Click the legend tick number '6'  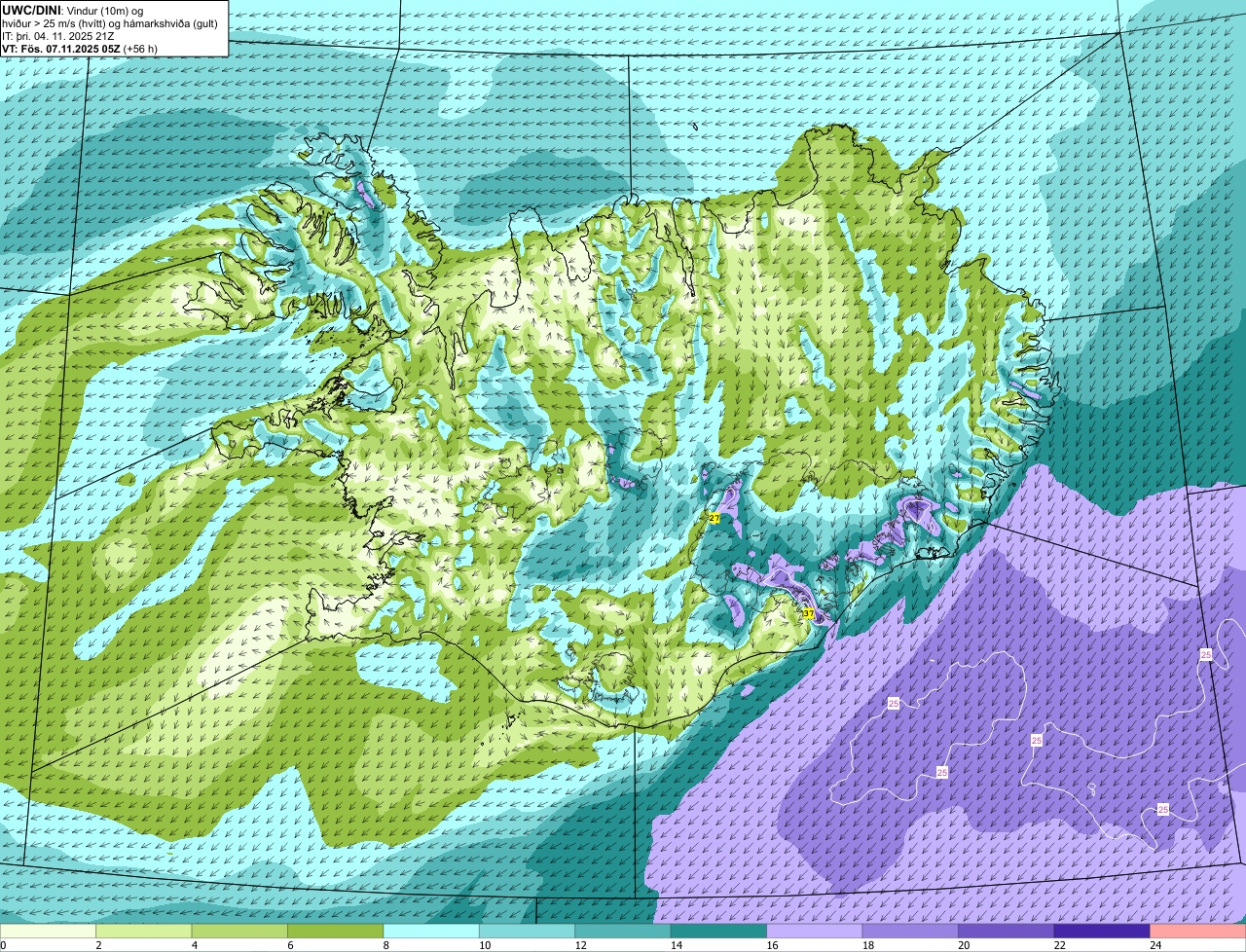[289, 945]
